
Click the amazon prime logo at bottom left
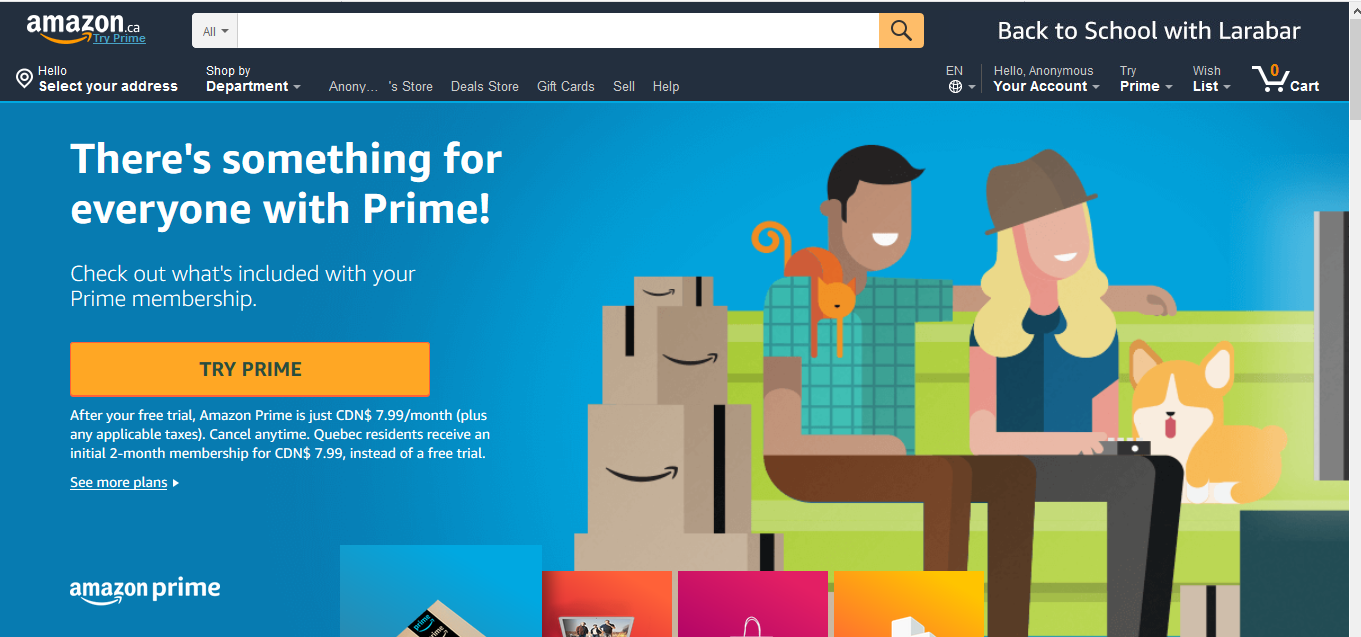[145, 590]
